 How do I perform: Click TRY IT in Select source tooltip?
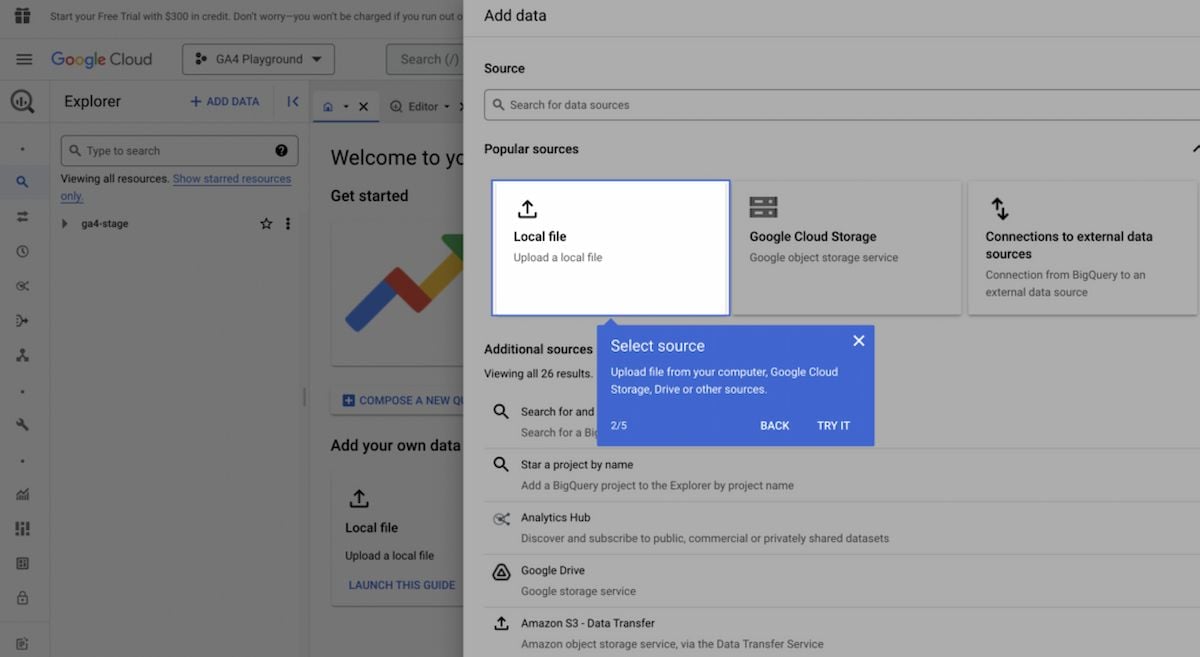point(833,425)
